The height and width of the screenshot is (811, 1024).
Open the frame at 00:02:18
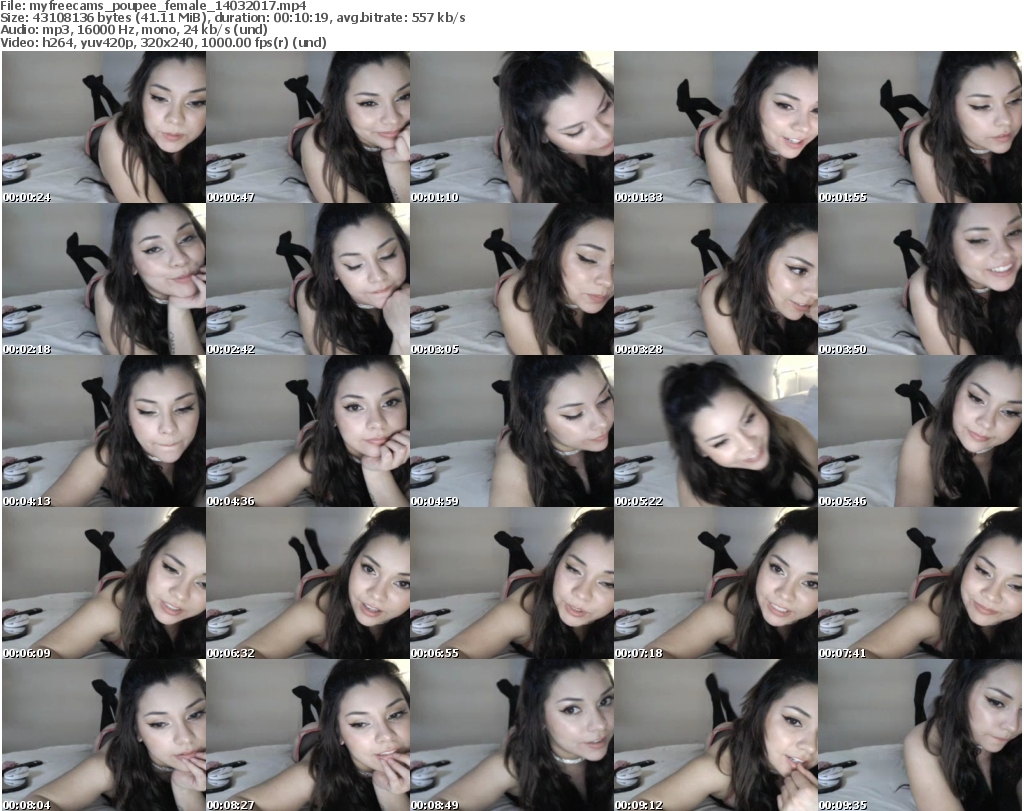click(104, 279)
